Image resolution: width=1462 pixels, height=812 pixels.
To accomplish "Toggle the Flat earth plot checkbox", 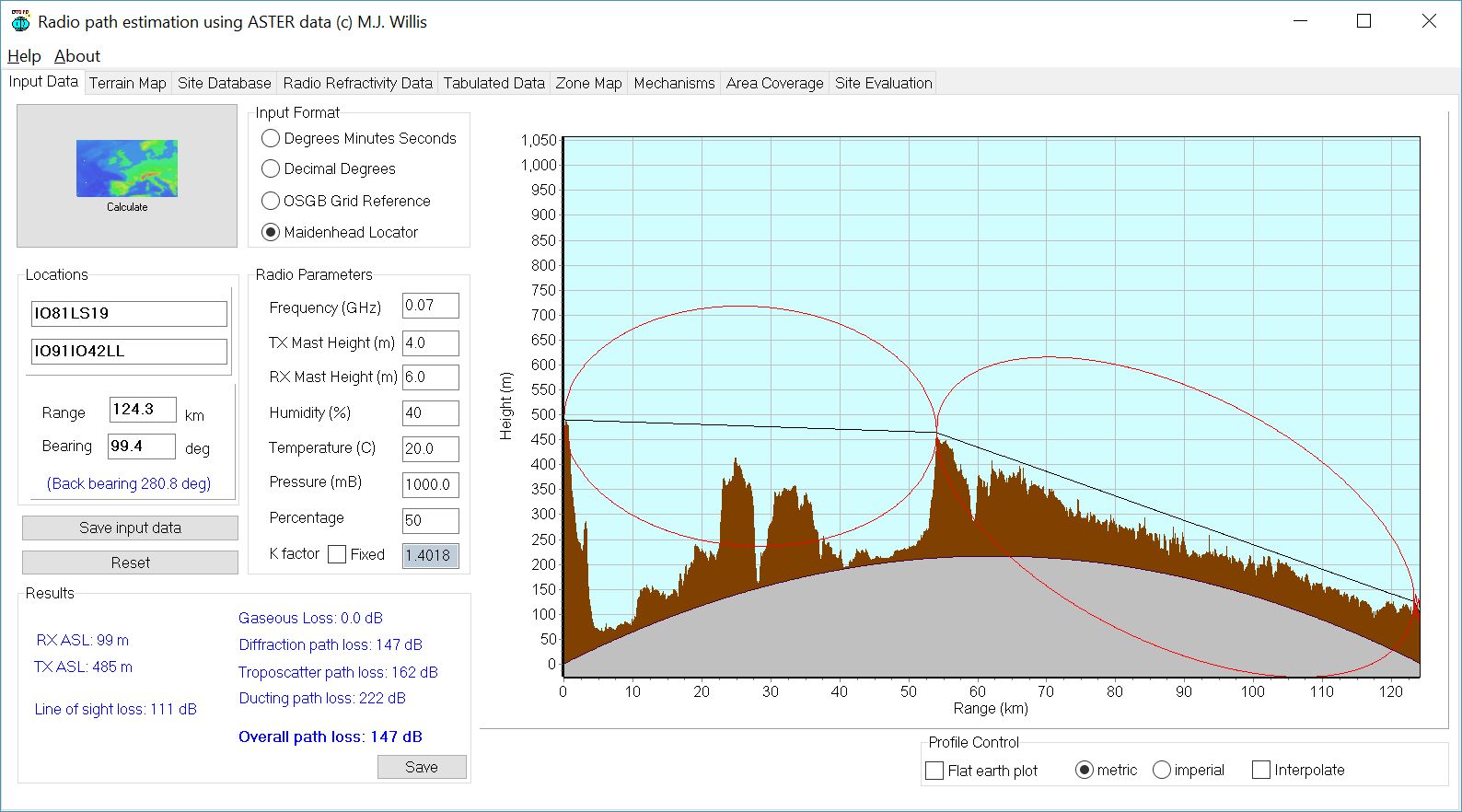I will 934,771.
